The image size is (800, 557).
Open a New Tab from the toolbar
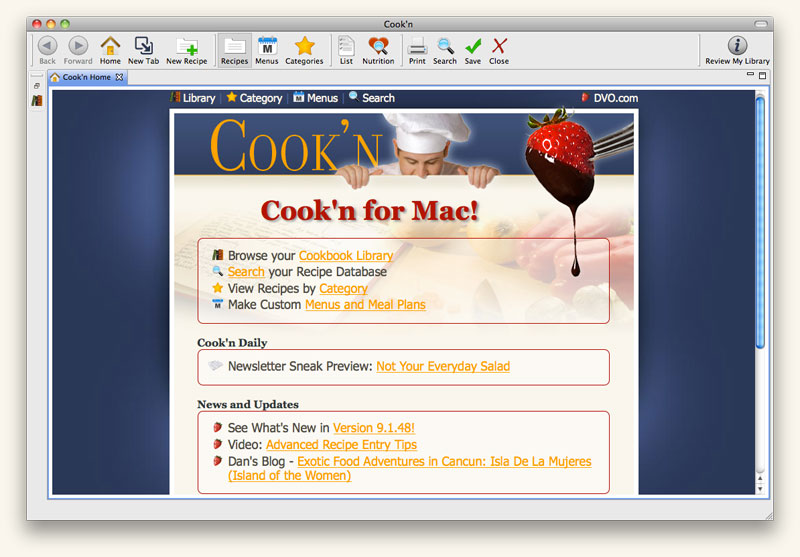click(143, 50)
